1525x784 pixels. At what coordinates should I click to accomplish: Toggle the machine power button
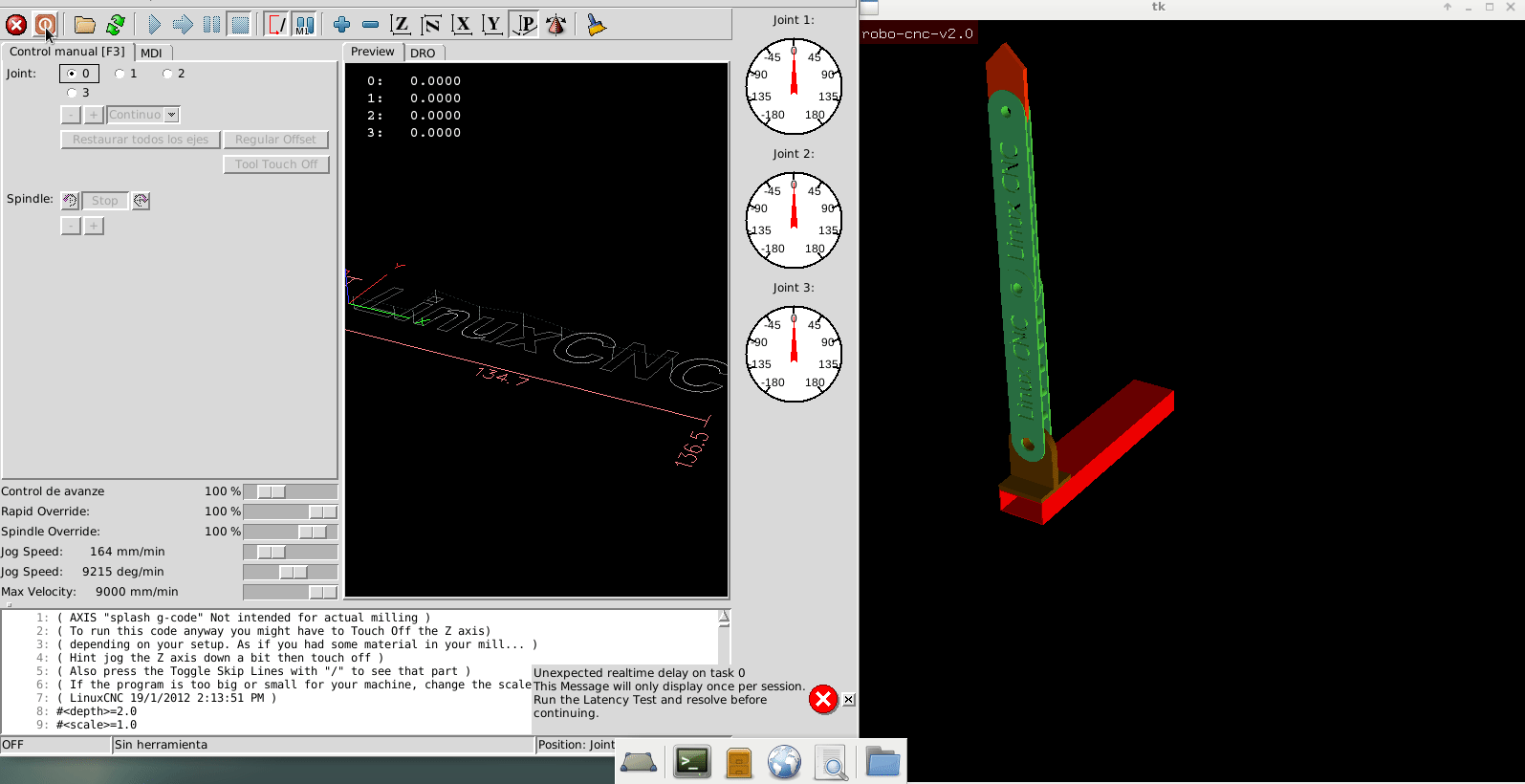[45, 25]
